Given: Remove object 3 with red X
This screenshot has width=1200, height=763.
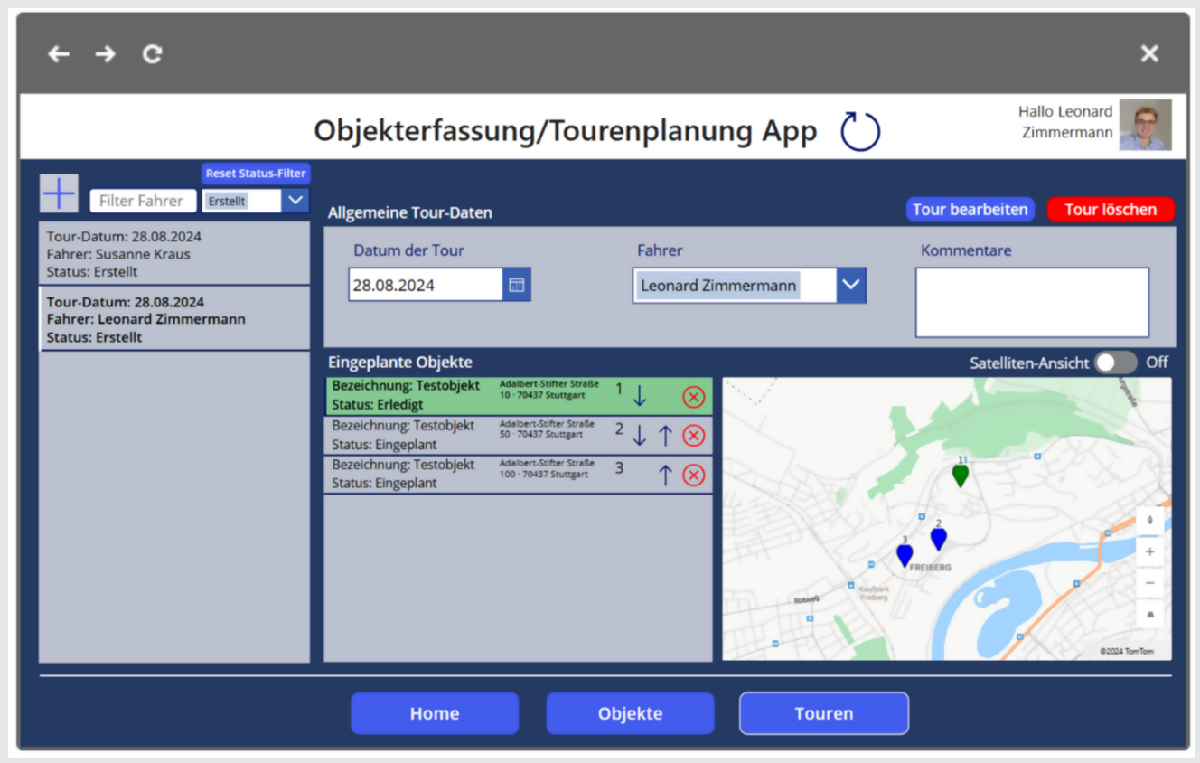Looking at the screenshot, I should pyautogui.click(x=693, y=475).
